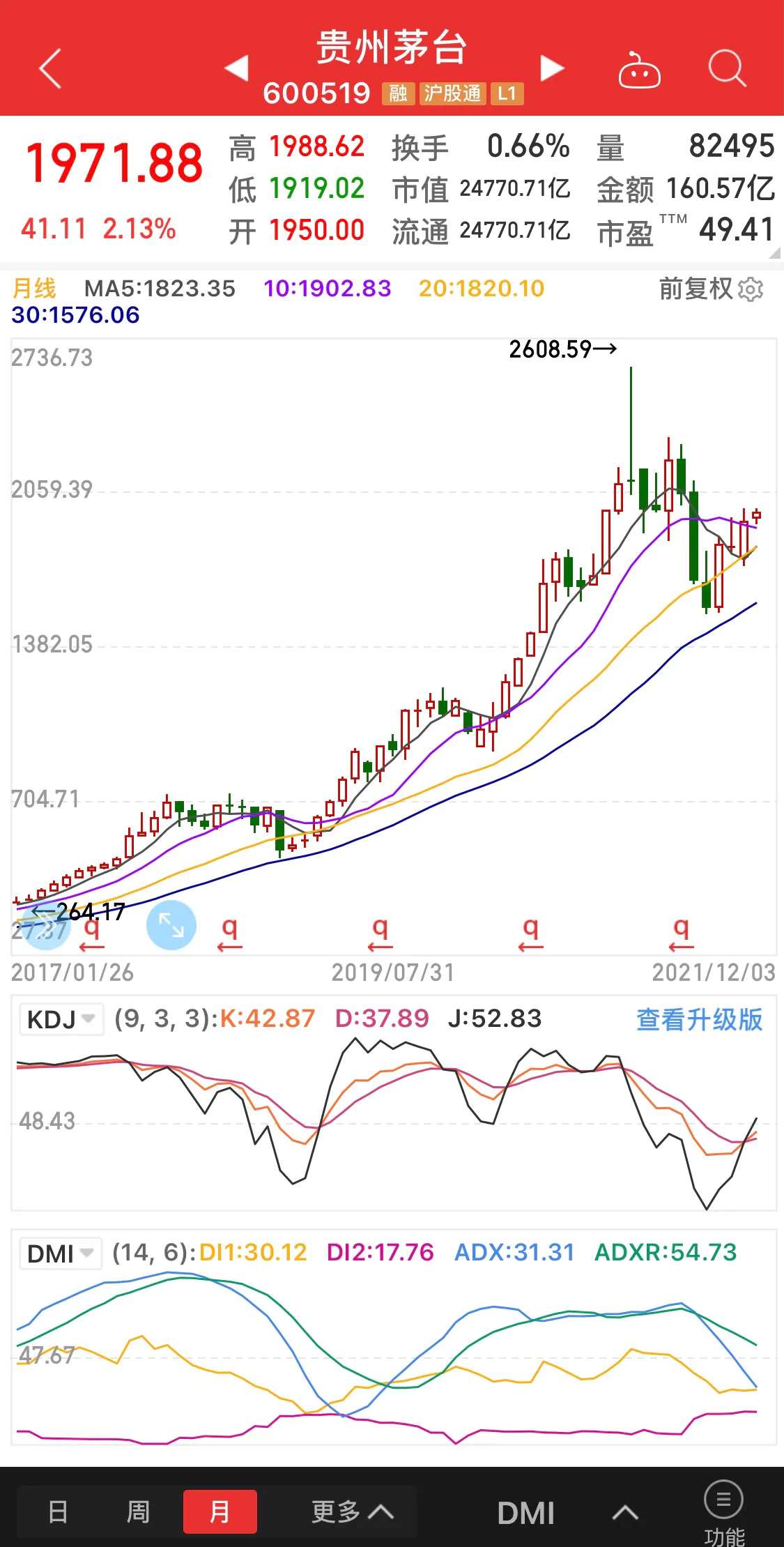Go to the next stock using right triangle
This screenshot has width=784, height=1547.
pyautogui.click(x=552, y=68)
